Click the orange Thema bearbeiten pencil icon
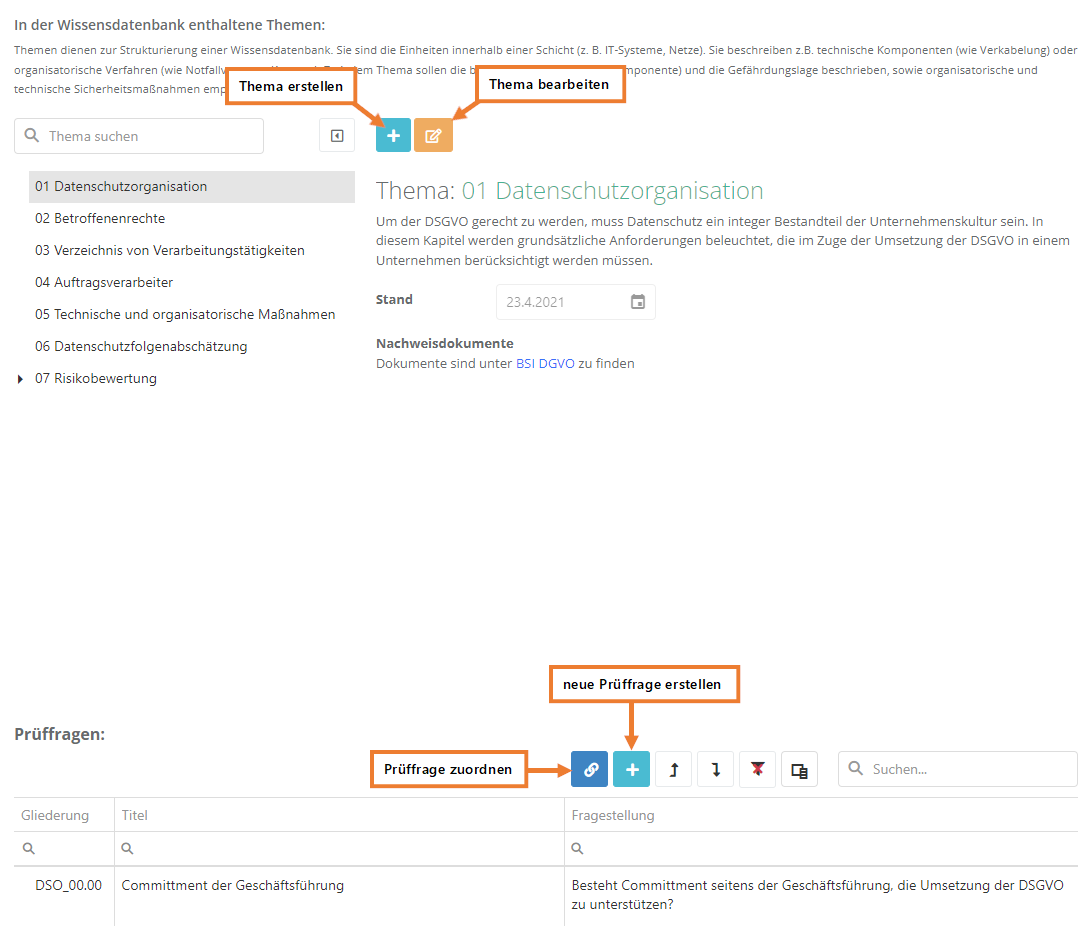This screenshot has height=926, width=1088. 433,136
